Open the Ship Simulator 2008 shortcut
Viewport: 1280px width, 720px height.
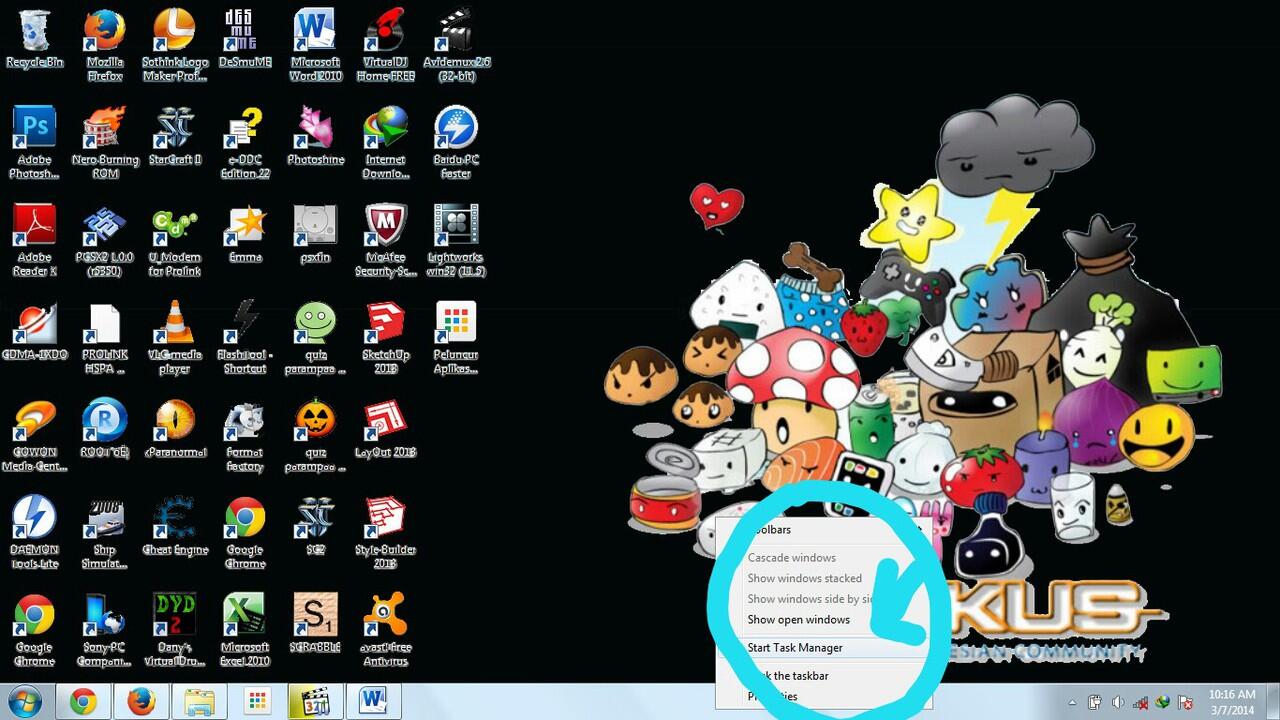click(x=104, y=533)
